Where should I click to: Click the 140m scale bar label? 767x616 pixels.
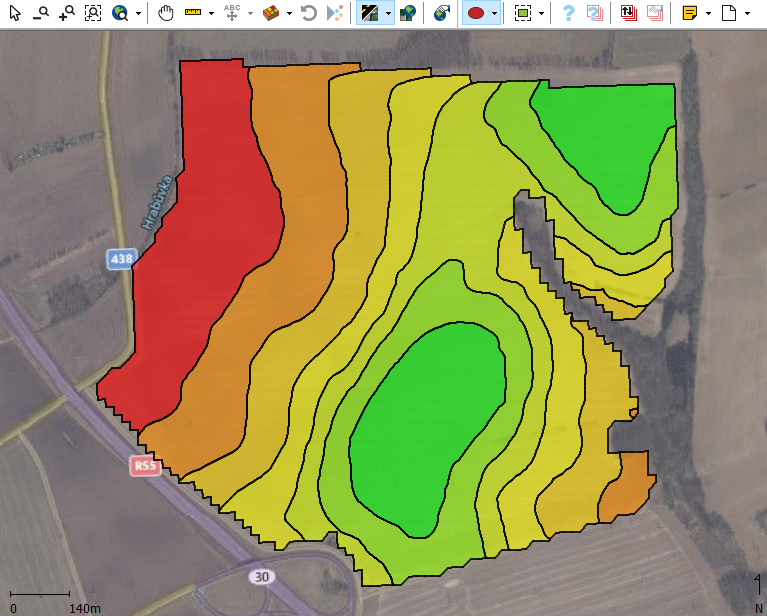click(85, 609)
